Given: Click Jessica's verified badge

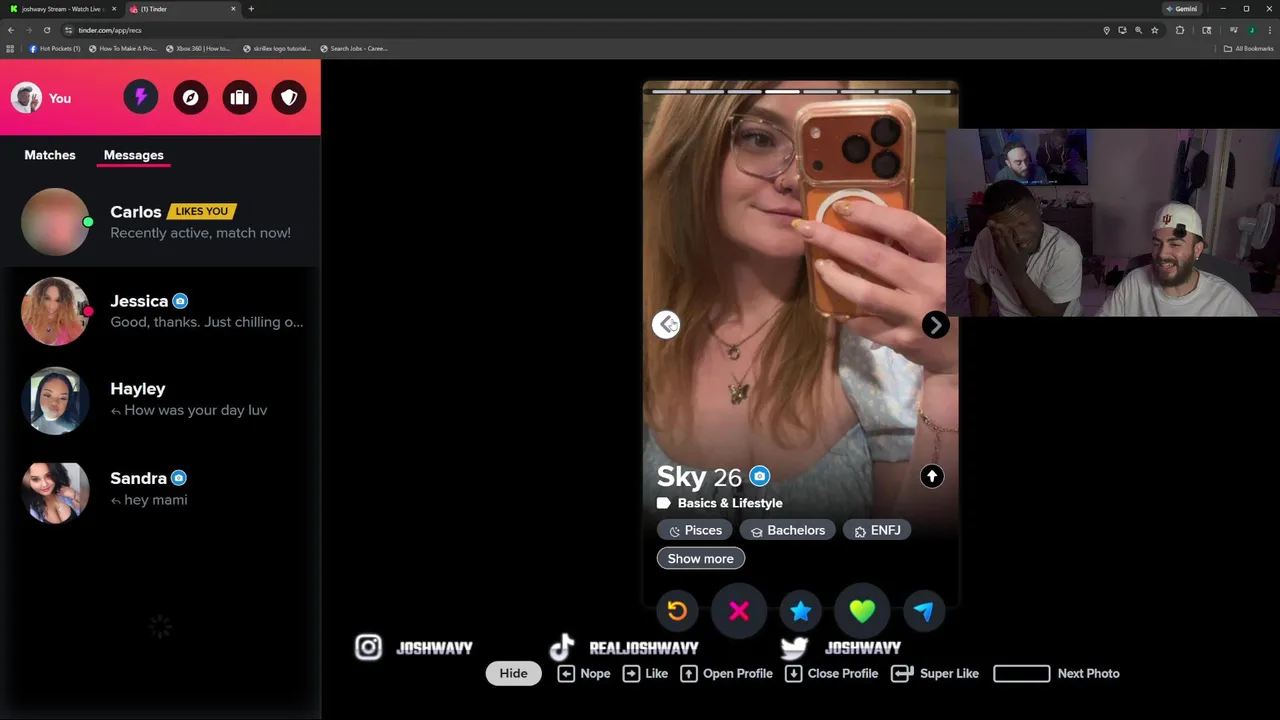Looking at the screenshot, I should (180, 301).
